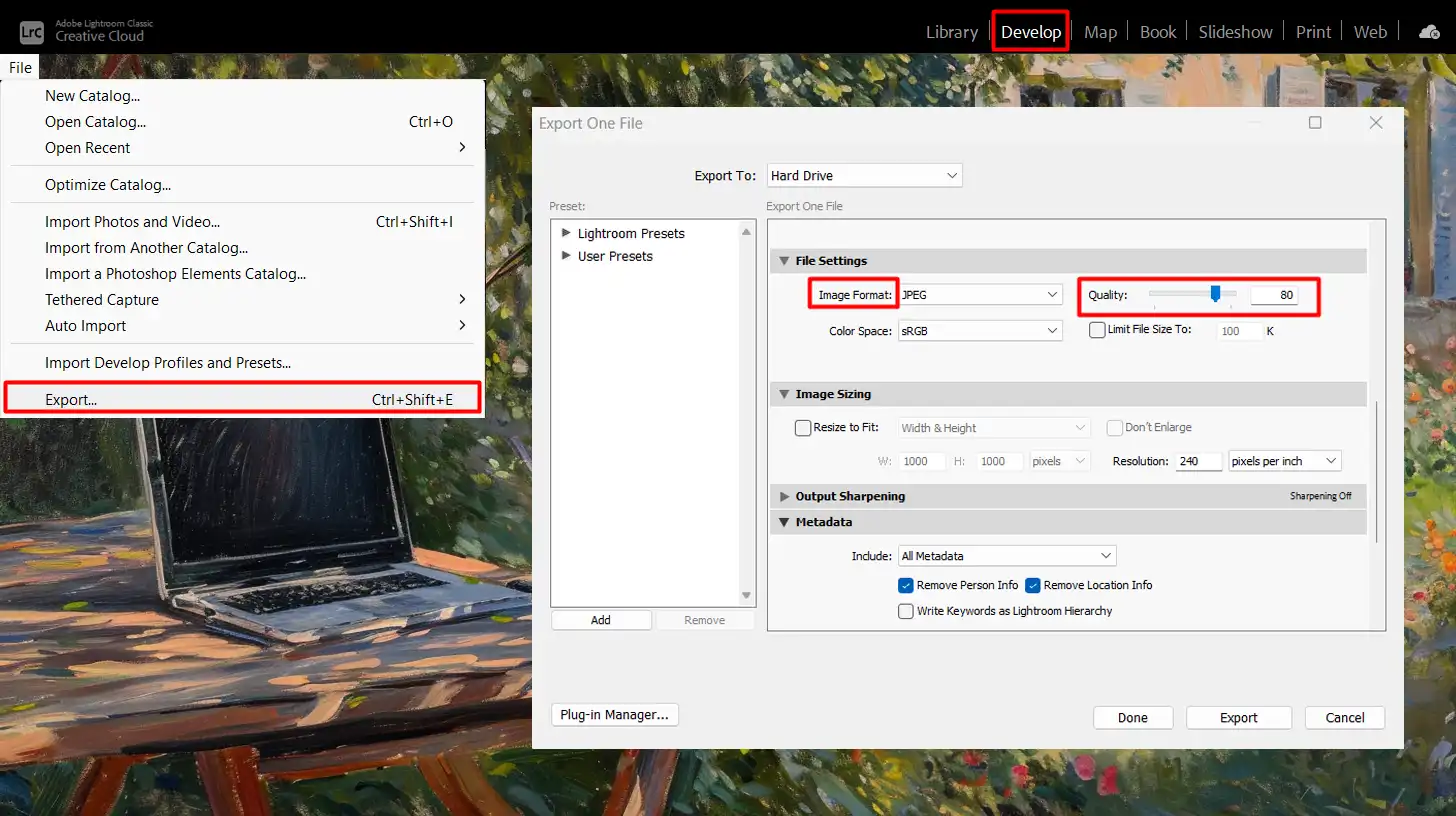Click the Quality slider handle
This screenshot has height=816, width=1456.
pos(1215,294)
